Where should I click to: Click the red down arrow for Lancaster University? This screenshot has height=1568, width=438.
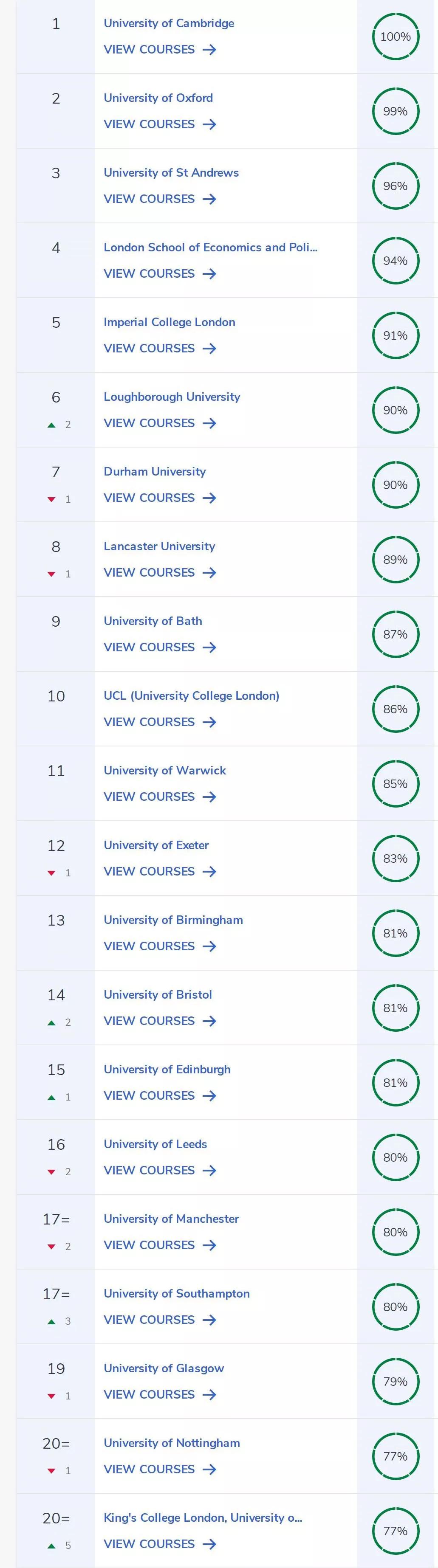pos(52,574)
